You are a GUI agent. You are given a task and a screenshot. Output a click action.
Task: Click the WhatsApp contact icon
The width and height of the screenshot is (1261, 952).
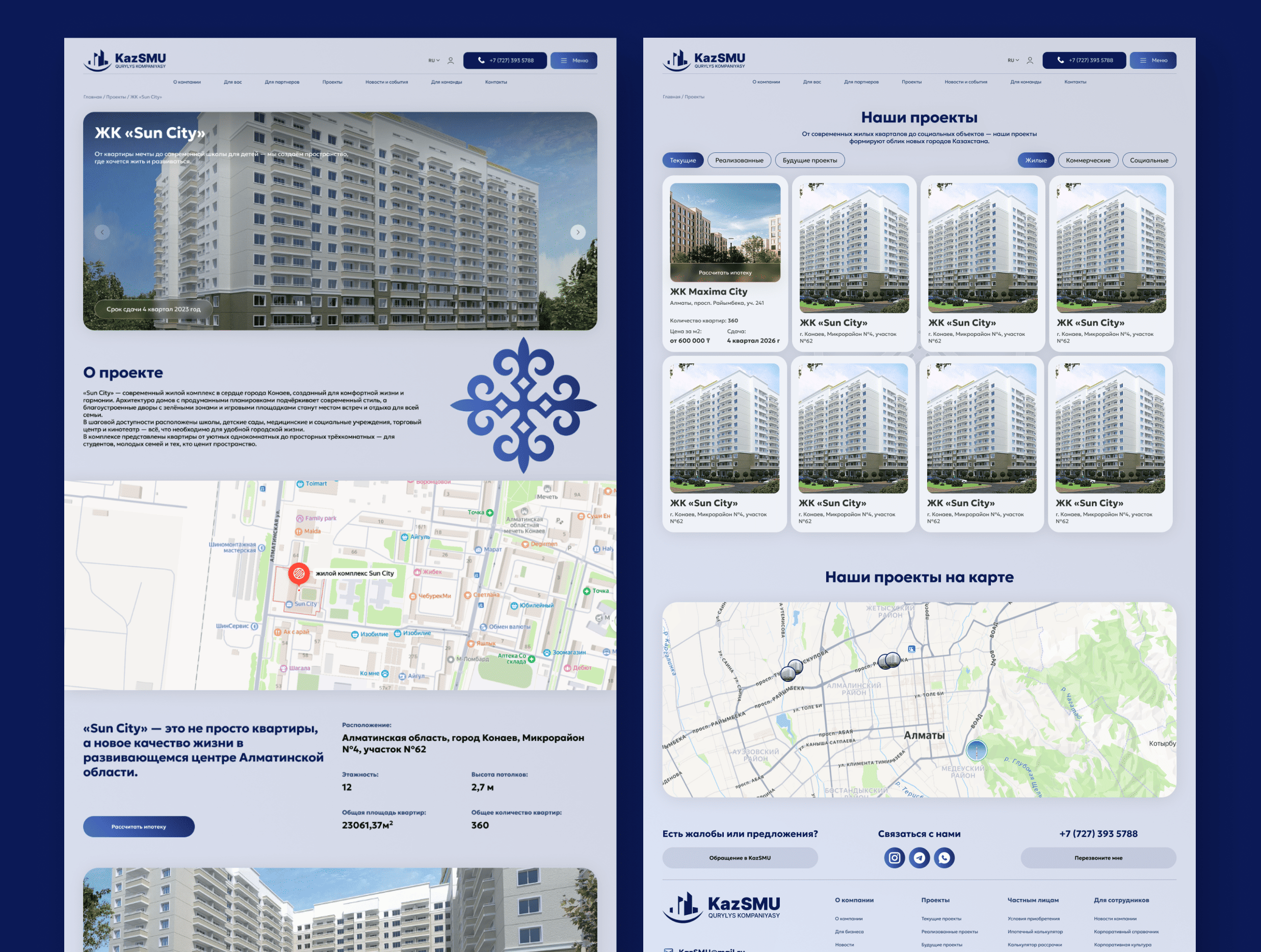tap(944, 857)
